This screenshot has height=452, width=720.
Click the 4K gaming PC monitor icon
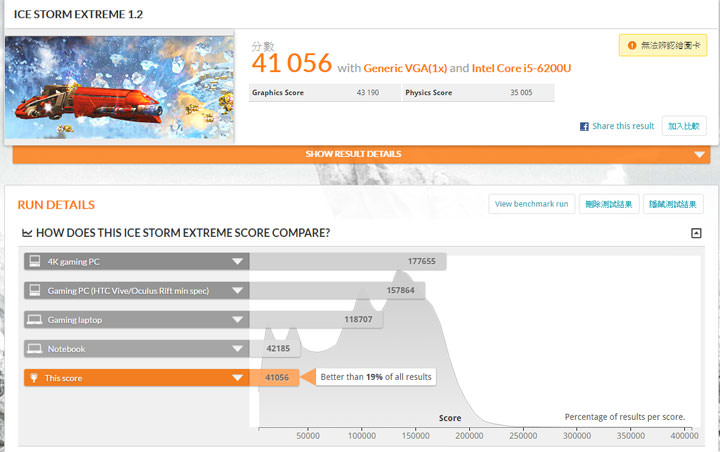click(34, 262)
